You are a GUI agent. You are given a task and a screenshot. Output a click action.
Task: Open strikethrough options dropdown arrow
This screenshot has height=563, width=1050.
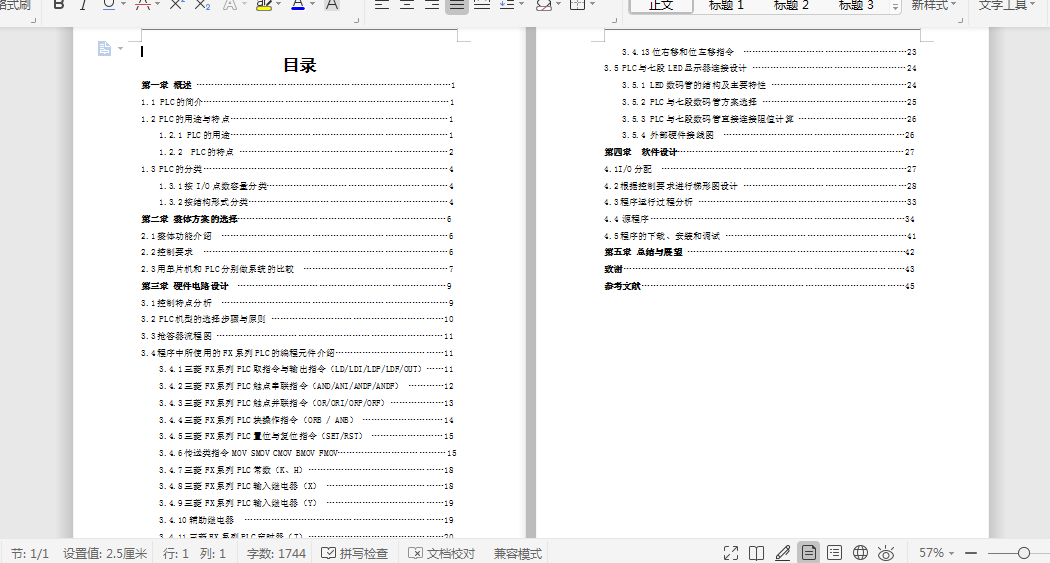[157, 5]
